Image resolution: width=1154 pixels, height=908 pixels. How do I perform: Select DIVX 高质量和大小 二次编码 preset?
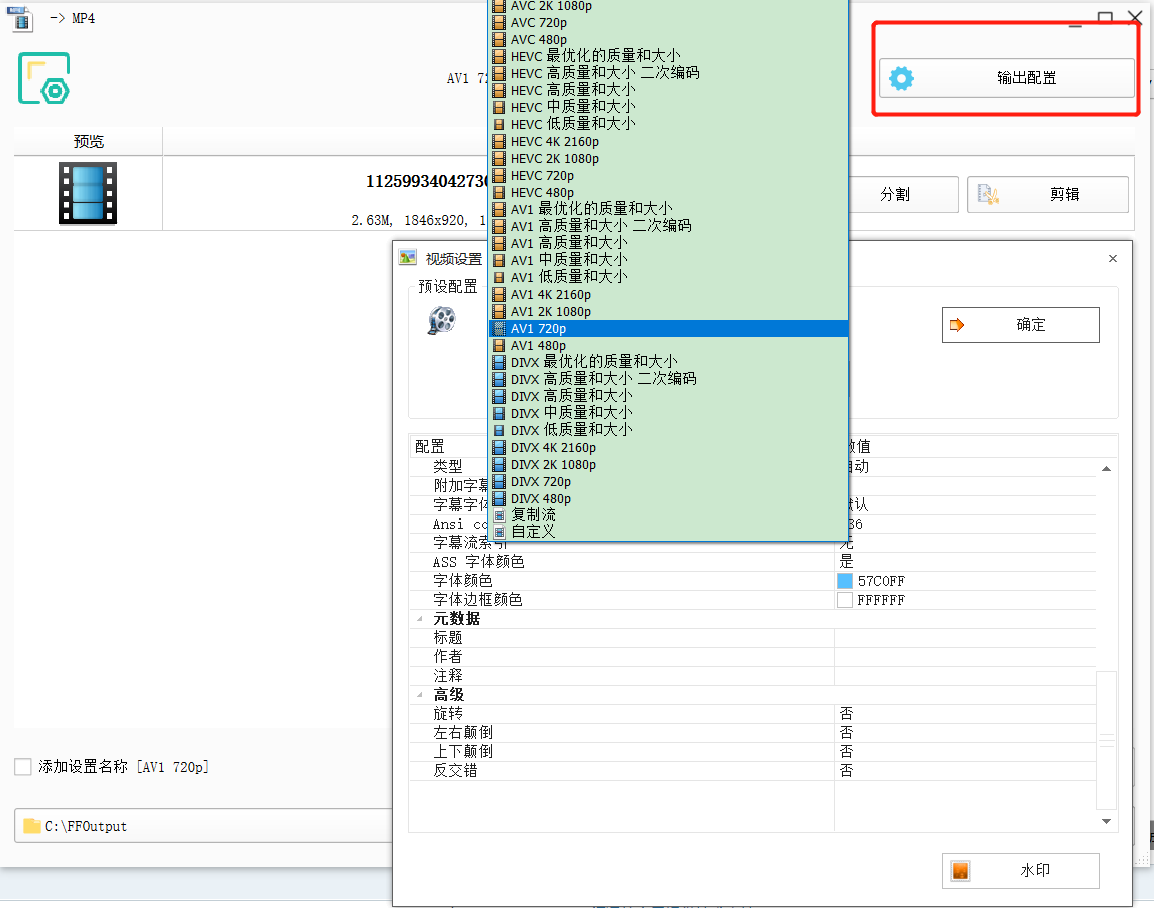[668, 379]
